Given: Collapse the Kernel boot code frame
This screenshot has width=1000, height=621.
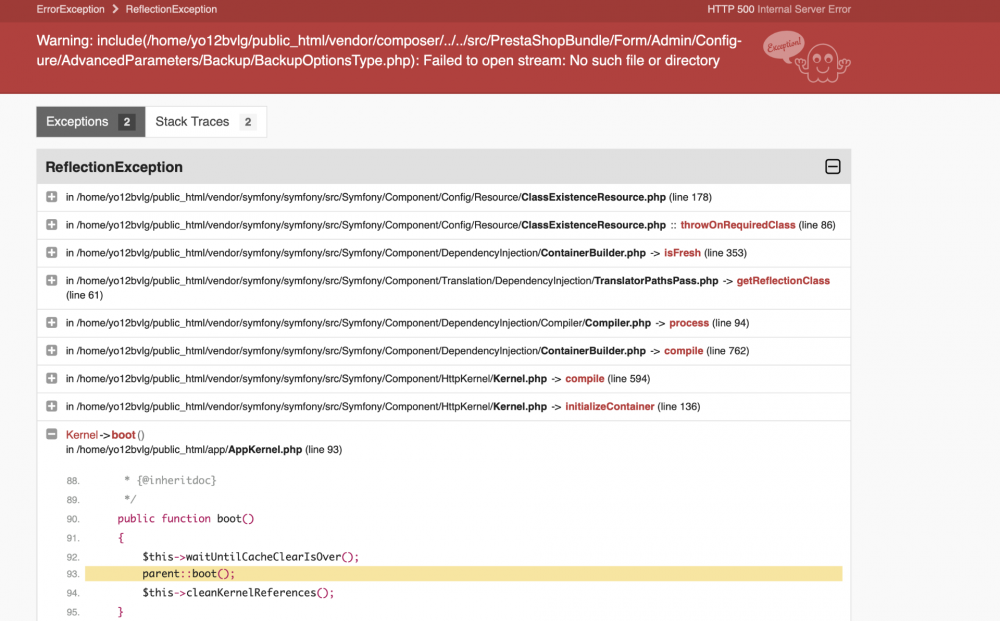Looking at the screenshot, I should click(x=51, y=434).
